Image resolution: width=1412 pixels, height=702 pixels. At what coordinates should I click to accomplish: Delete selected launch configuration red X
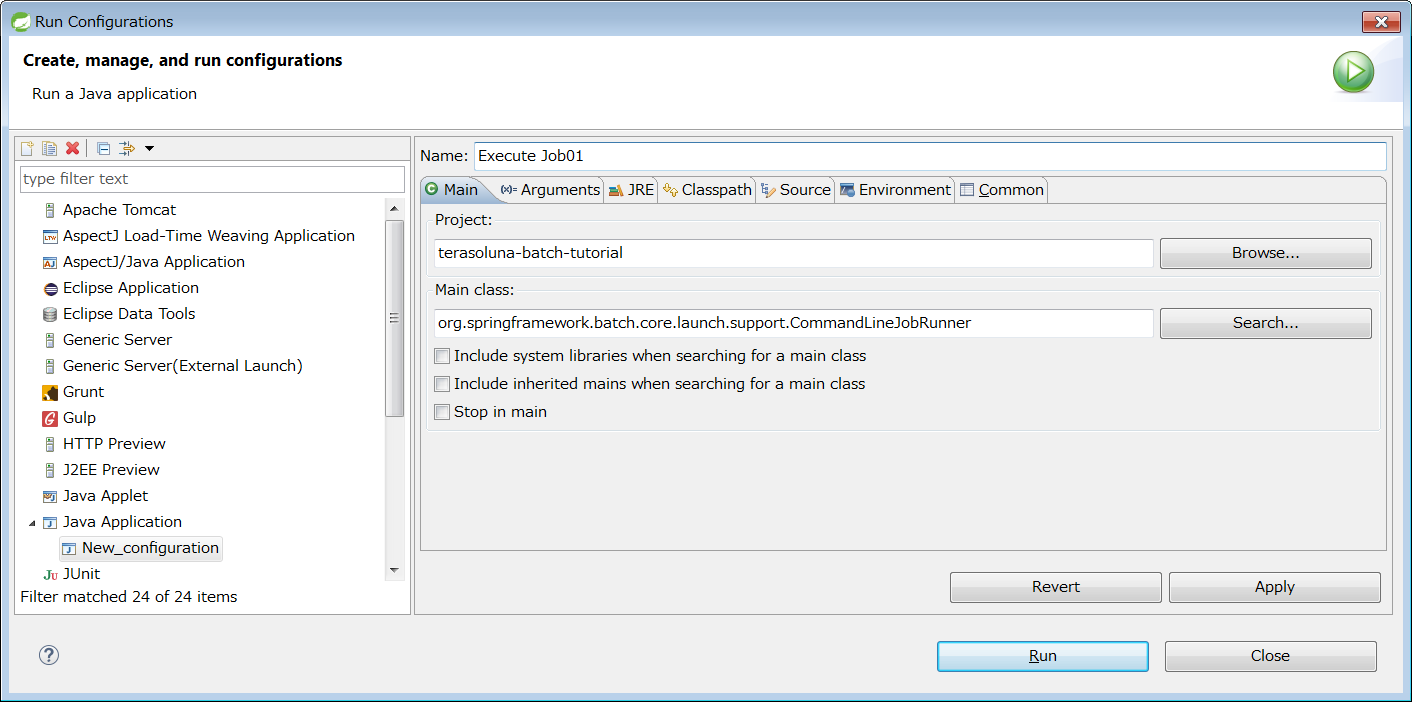tap(72, 148)
